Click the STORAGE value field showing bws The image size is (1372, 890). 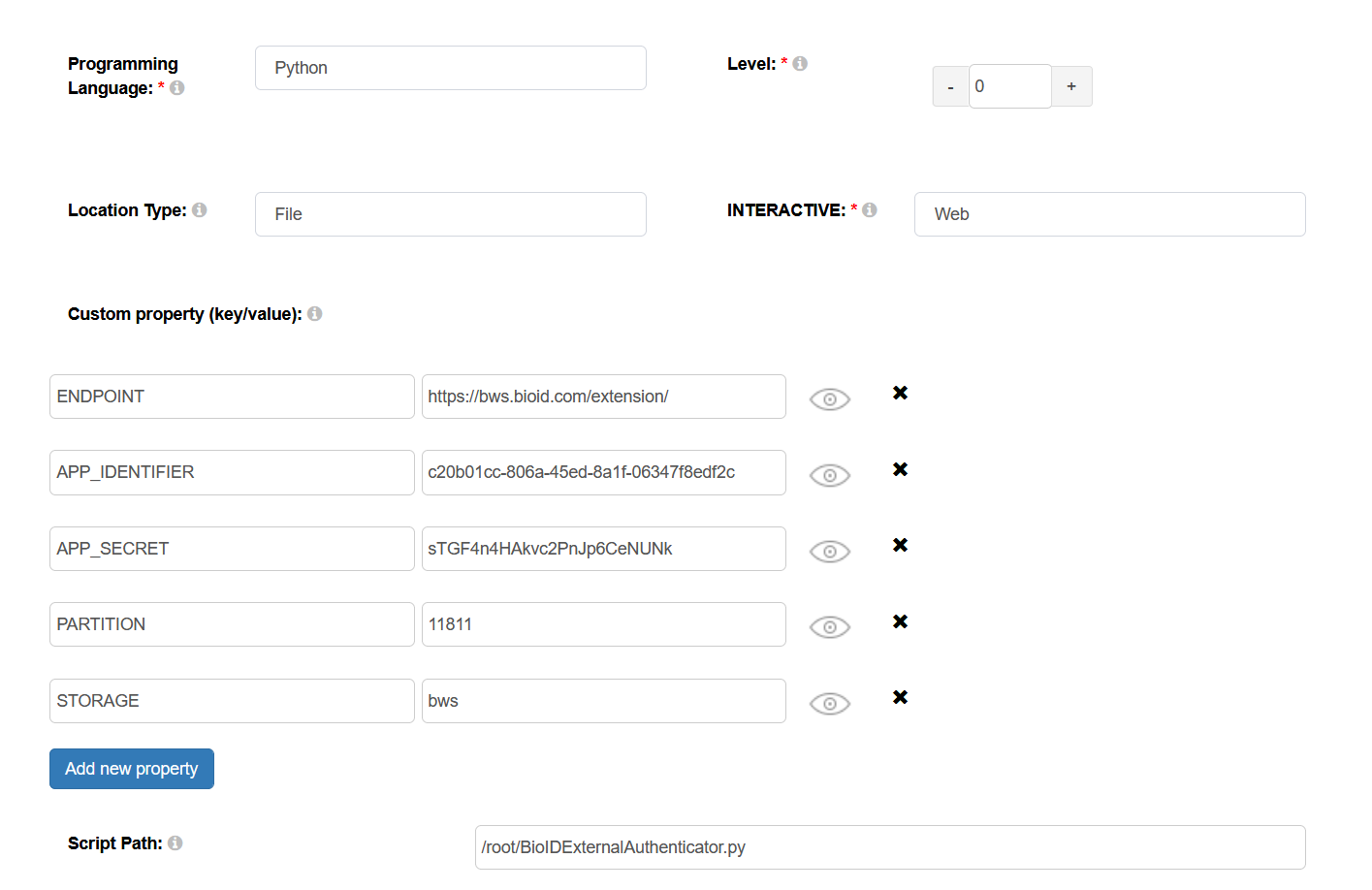click(604, 701)
